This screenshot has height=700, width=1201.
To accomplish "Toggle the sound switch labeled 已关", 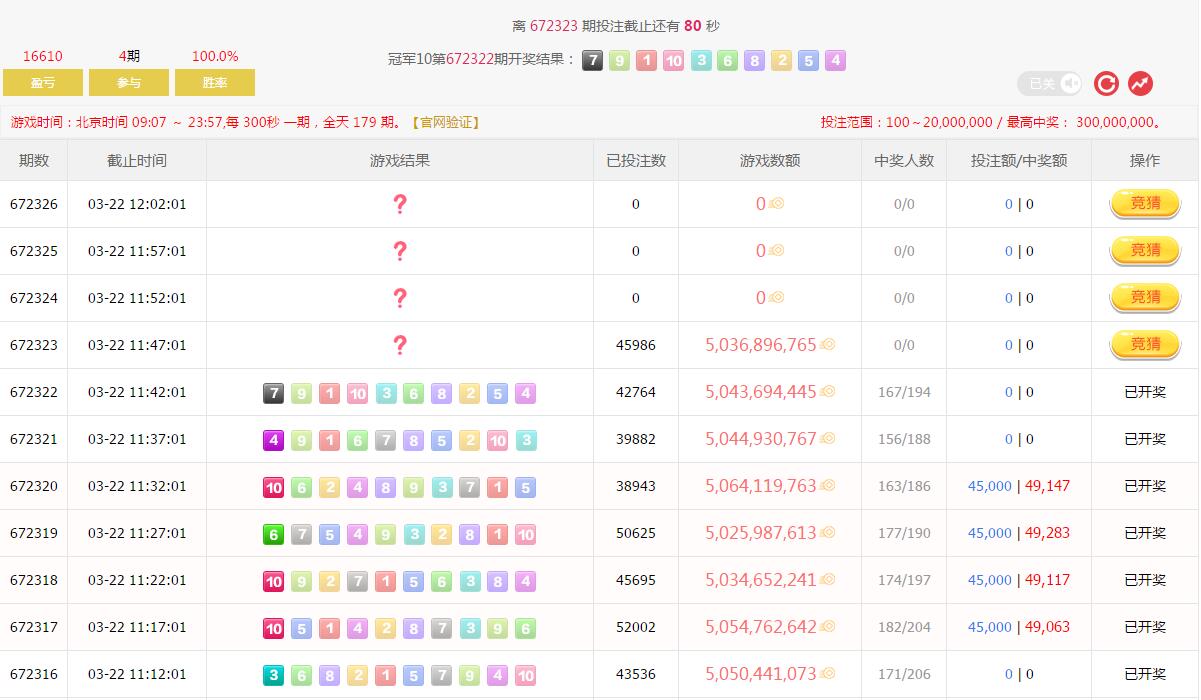I will click(x=1050, y=83).
